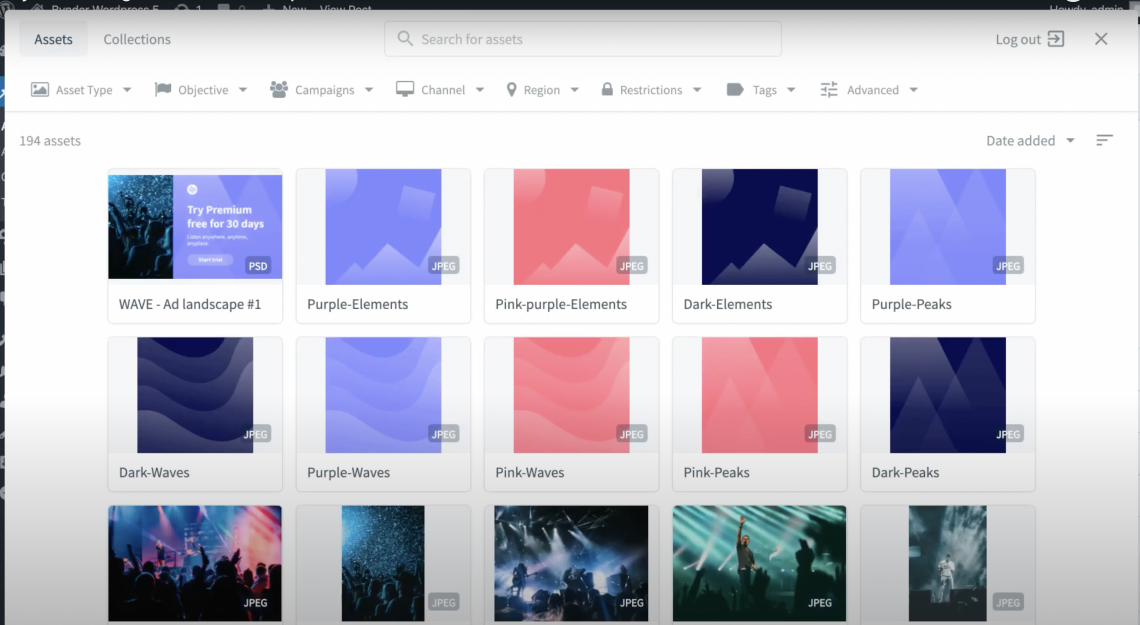Select the Assets tab
The width and height of the screenshot is (1140, 625).
tap(53, 39)
